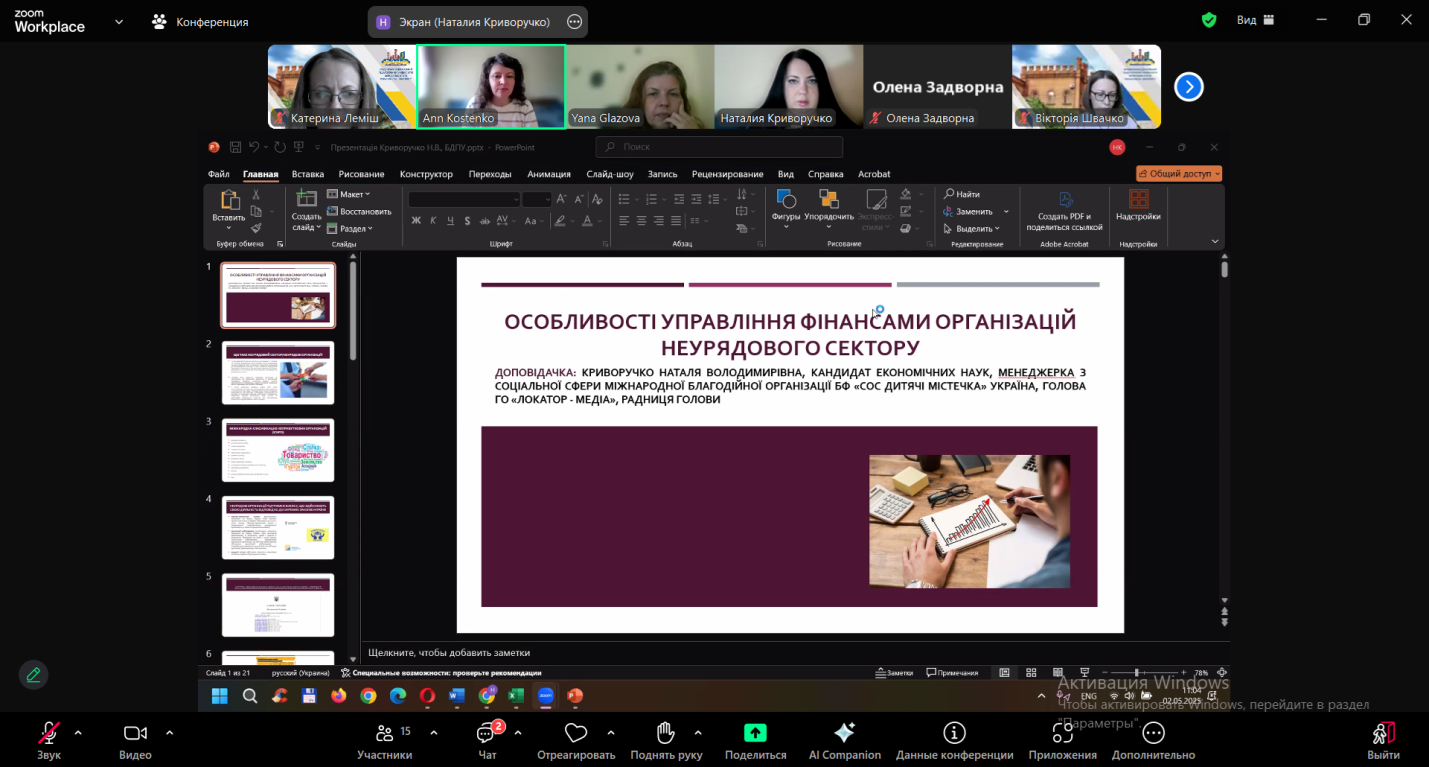This screenshot has width=1429, height=767.
Task: Open the Раздел section dropdown
Action: point(350,228)
